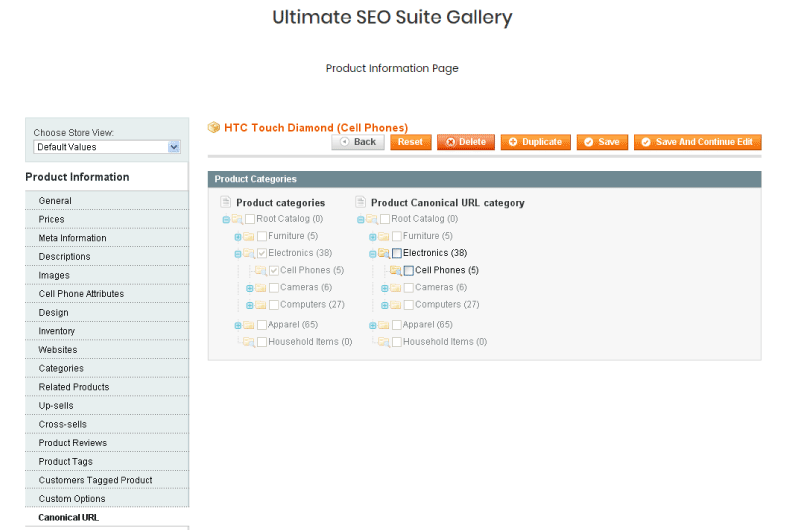Open the Meta Information tab
This screenshot has height=530, width=800.
[x=107, y=238]
